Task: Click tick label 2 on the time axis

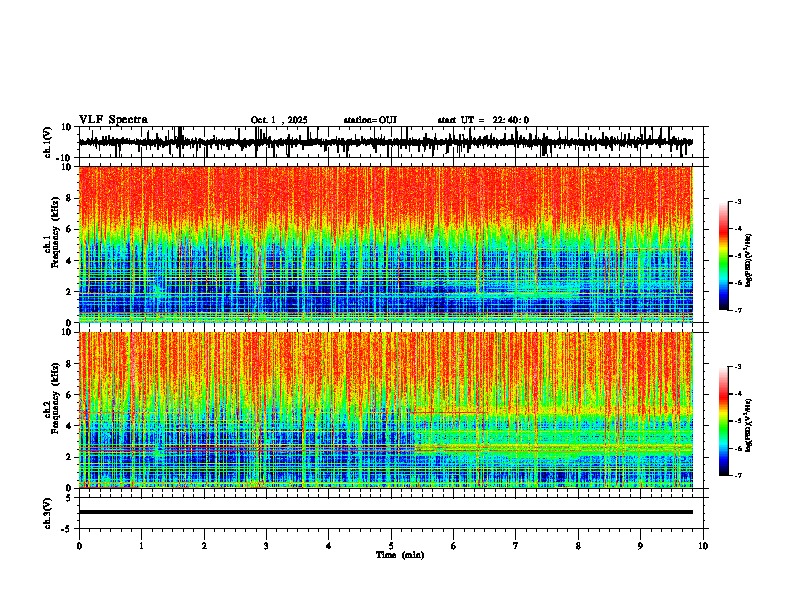Action: (x=204, y=546)
